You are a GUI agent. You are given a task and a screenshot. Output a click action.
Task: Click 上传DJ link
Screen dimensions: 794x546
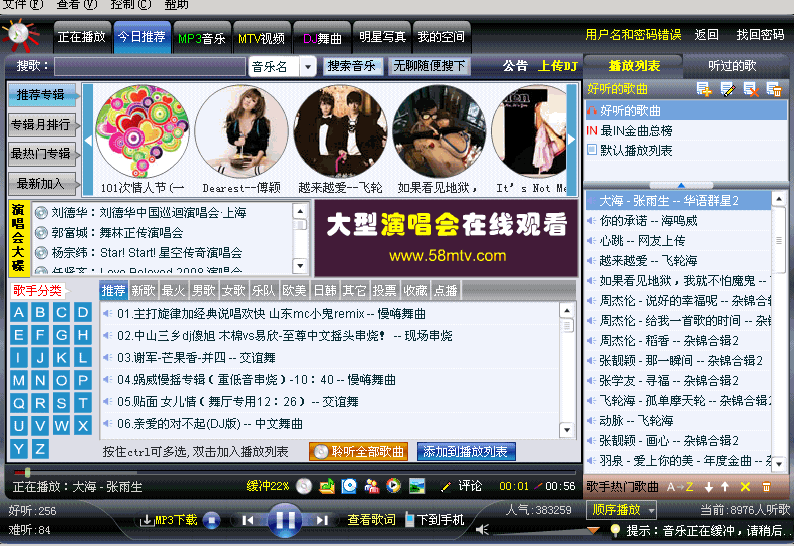558,66
